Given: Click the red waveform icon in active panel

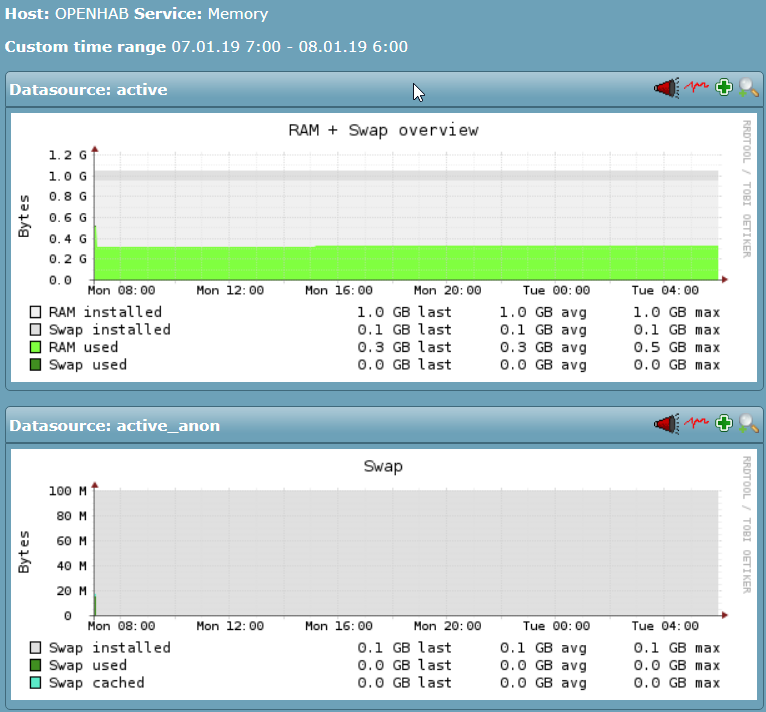Looking at the screenshot, I should 697,88.
